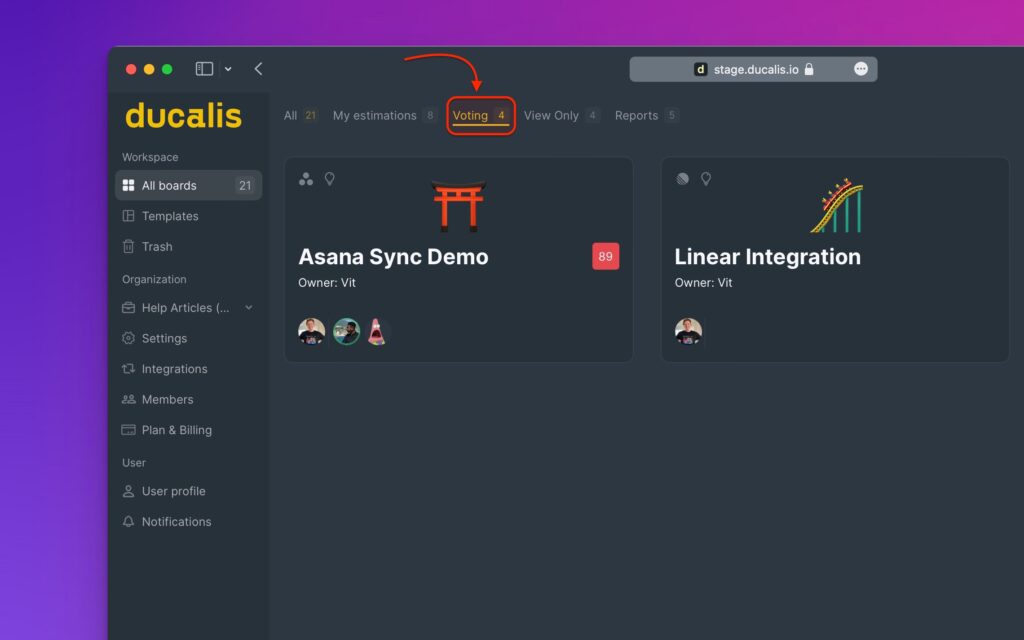Open Plan & Billing
1024x640 pixels.
tap(176, 430)
